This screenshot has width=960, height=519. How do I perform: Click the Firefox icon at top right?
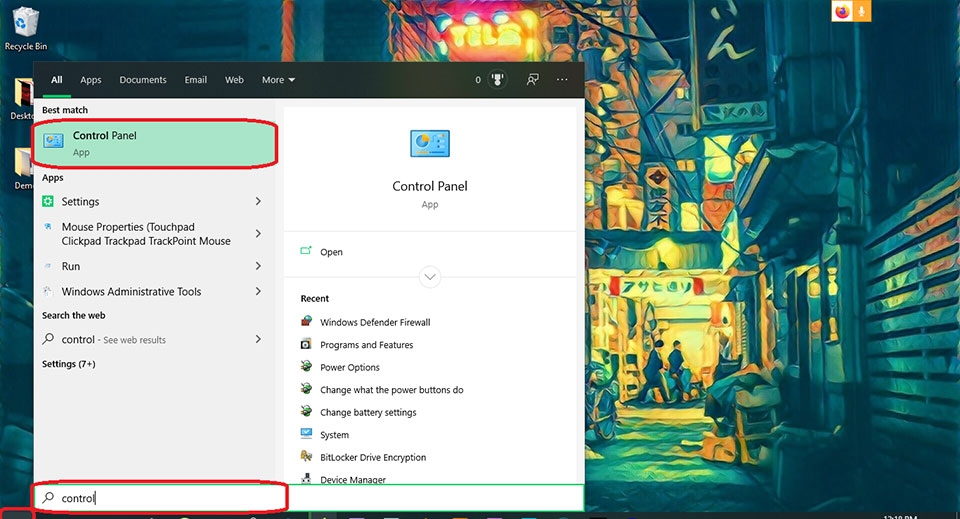click(x=842, y=12)
